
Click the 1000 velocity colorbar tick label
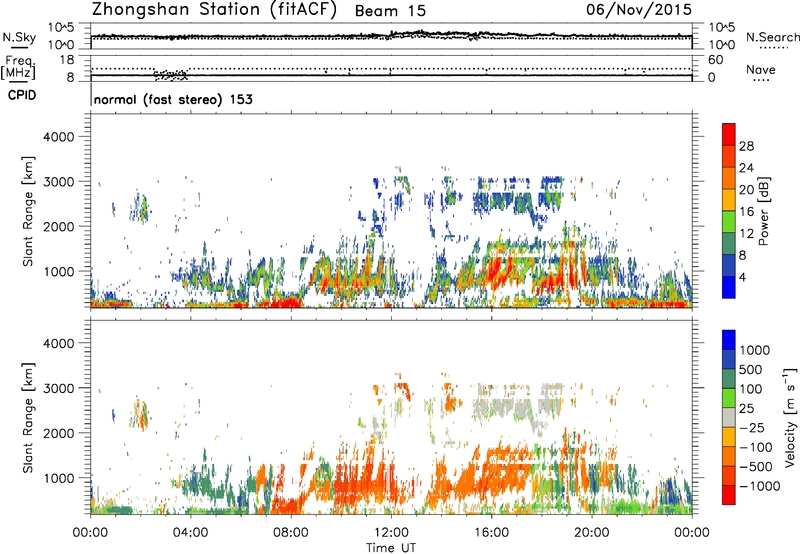(x=755, y=350)
